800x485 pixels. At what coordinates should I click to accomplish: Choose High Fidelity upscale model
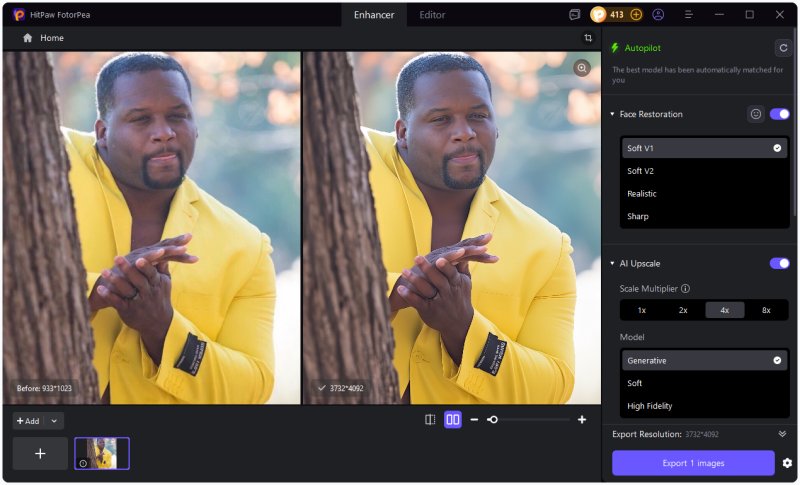click(704, 406)
